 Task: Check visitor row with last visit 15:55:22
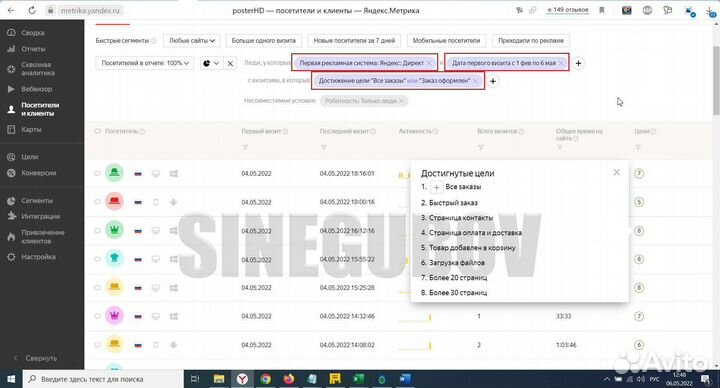(x=97, y=259)
